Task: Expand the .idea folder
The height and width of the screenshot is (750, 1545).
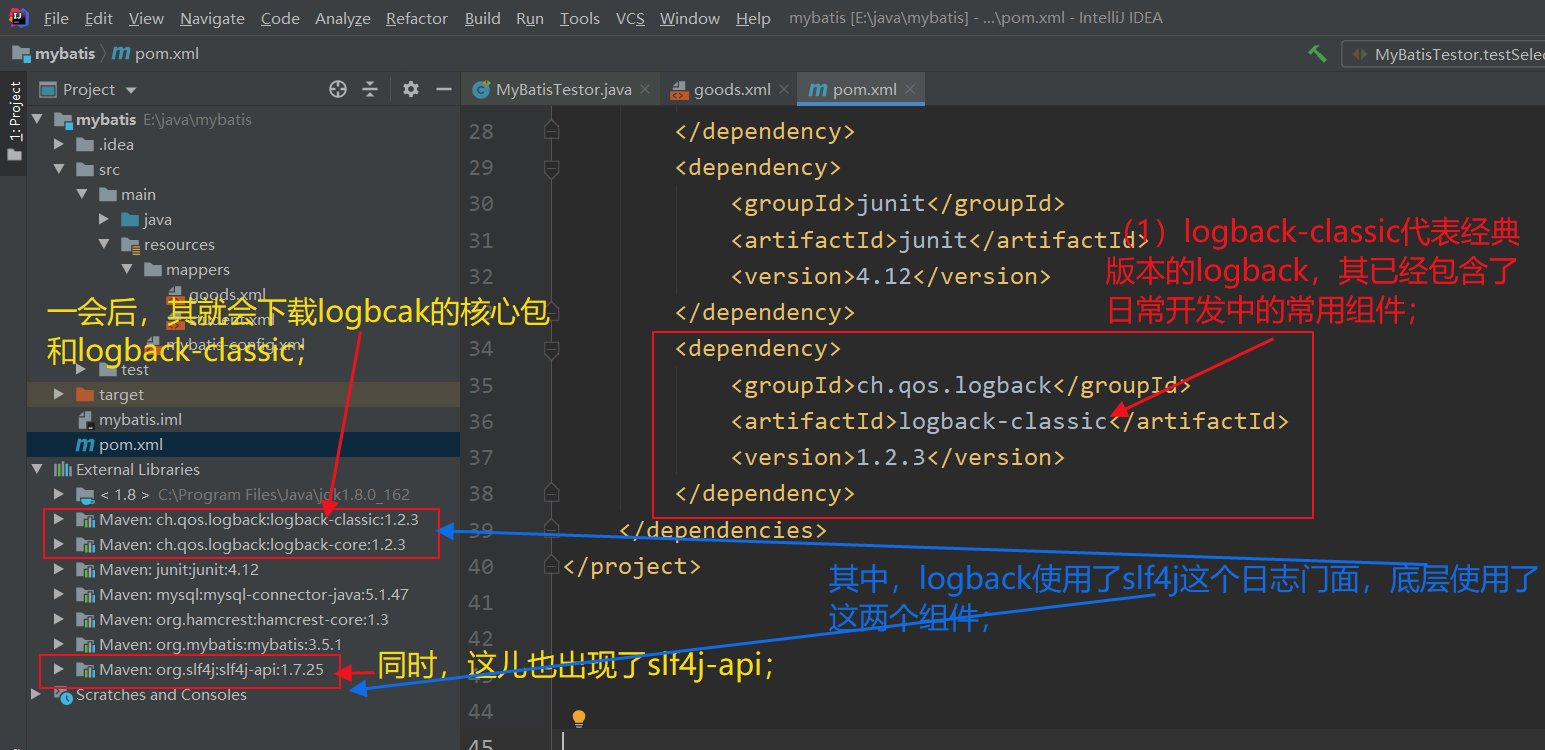Action: click(x=60, y=145)
